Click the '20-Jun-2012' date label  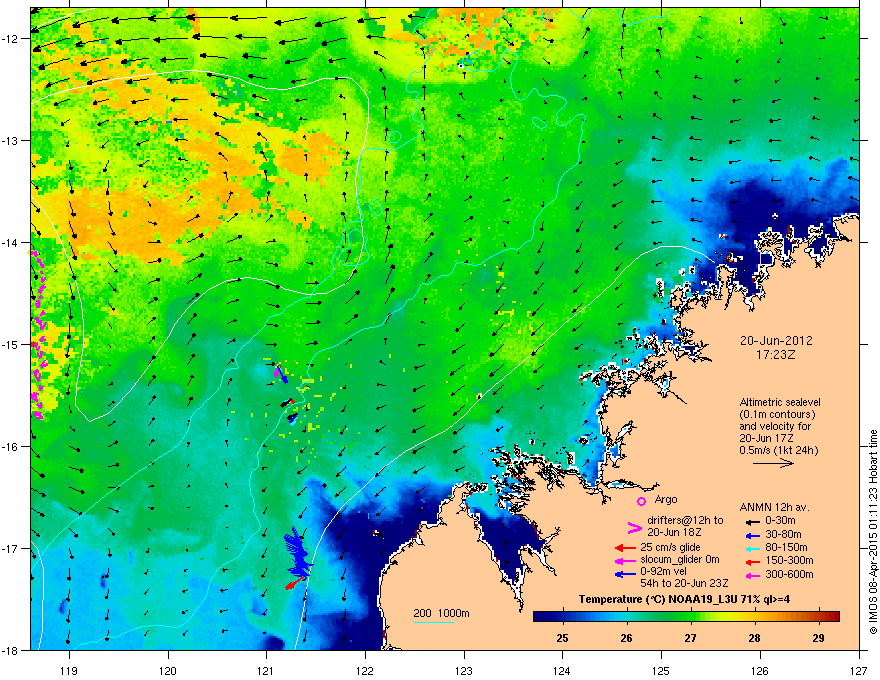776,341
